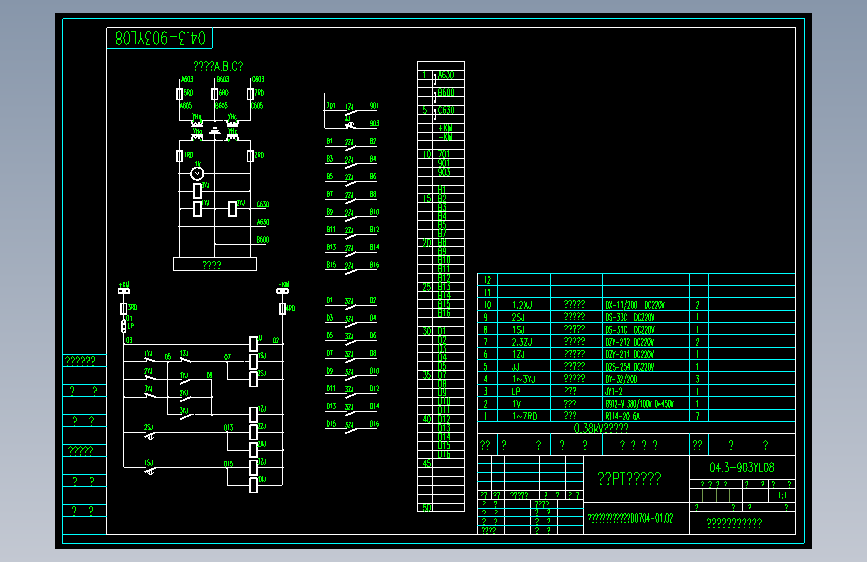
Task: Click terminal strip row number 45
Action: pos(427,464)
